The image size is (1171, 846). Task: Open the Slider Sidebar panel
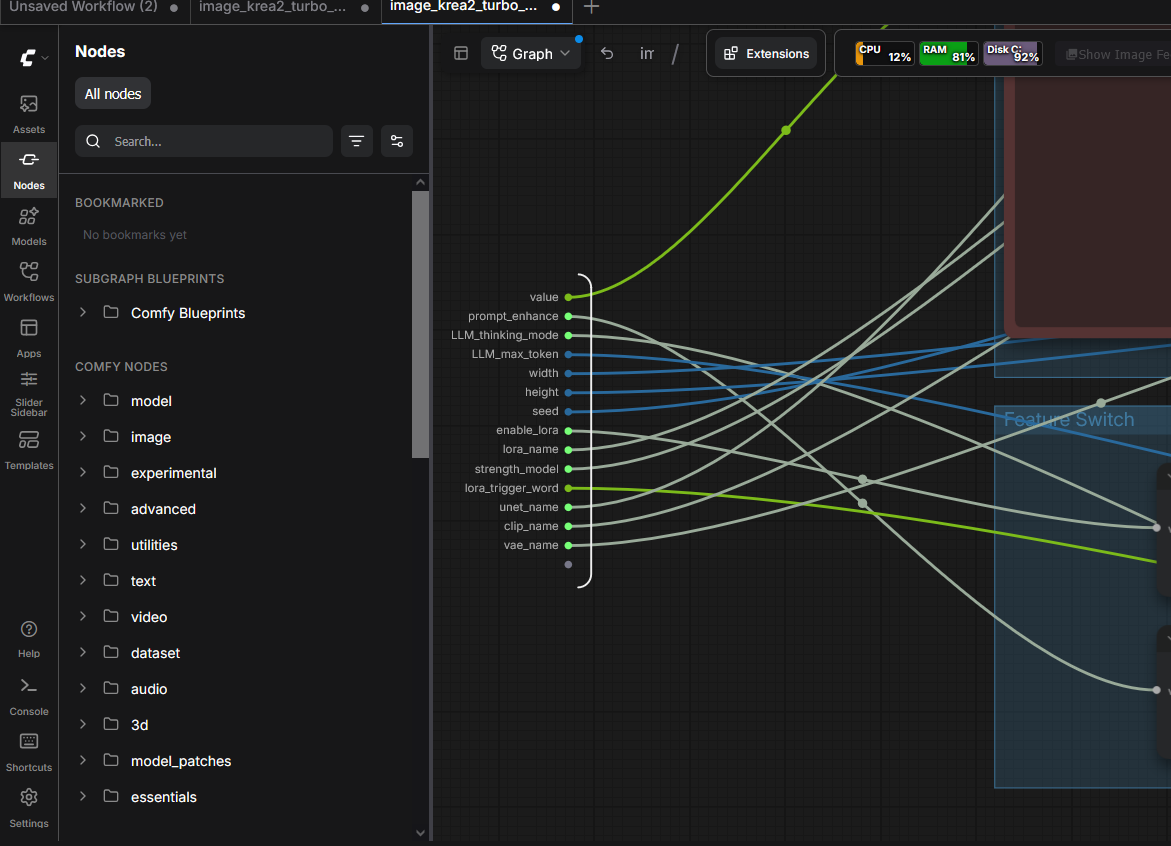[x=29, y=394]
